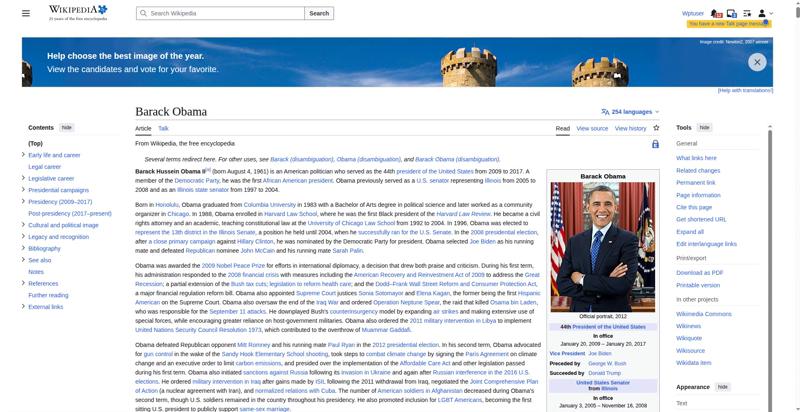Click the blue protection padlock icon
The height and width of the screenshot is (412, 800).
pos(655,144)
